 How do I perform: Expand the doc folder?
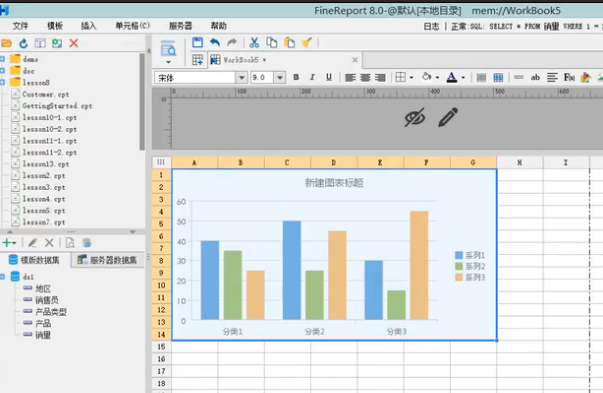[x=2, y=70]
